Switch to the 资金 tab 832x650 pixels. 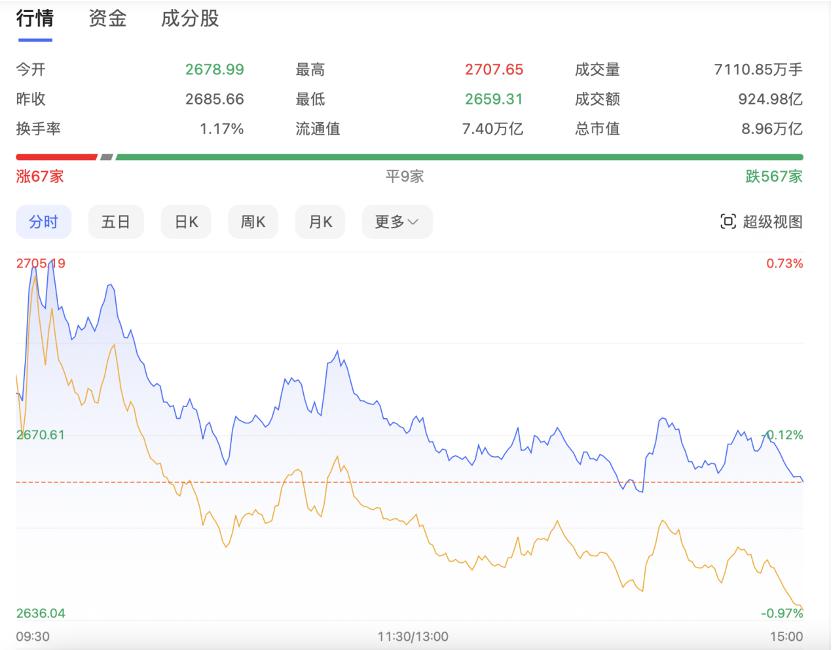pyautogui.click(x=108, y=18)
